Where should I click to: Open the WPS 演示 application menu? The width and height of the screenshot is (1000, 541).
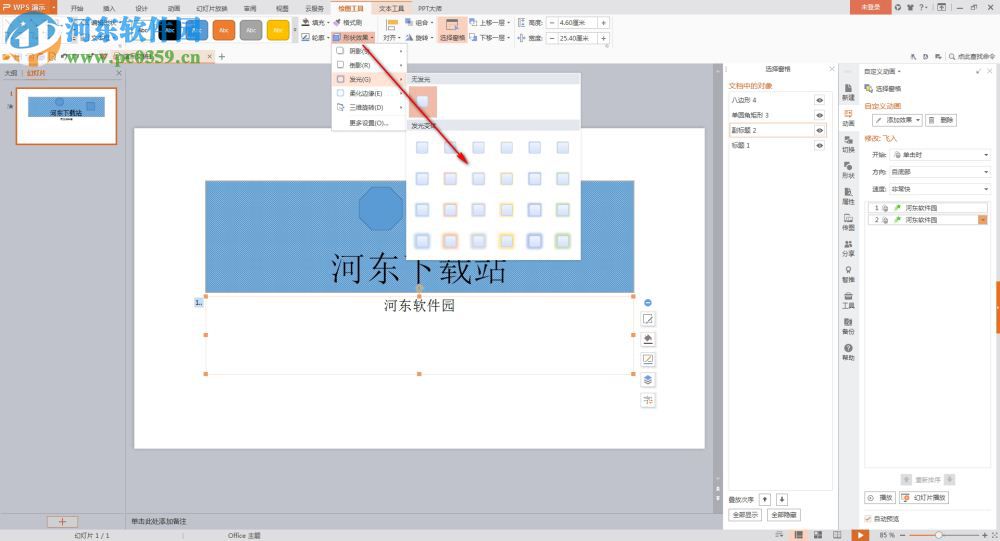[27, 7]
